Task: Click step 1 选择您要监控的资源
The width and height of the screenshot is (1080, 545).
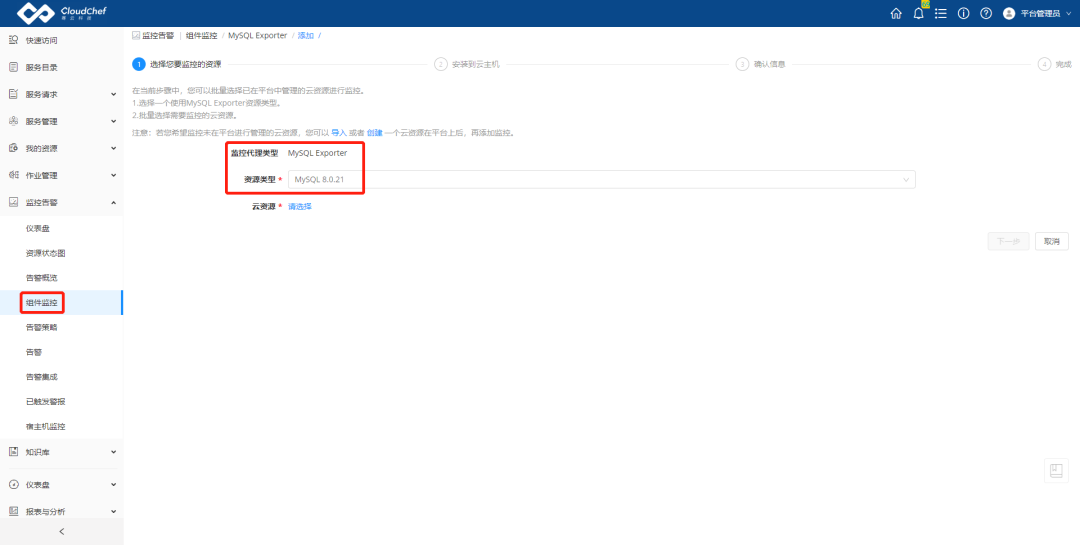Action: click(177, 64)
